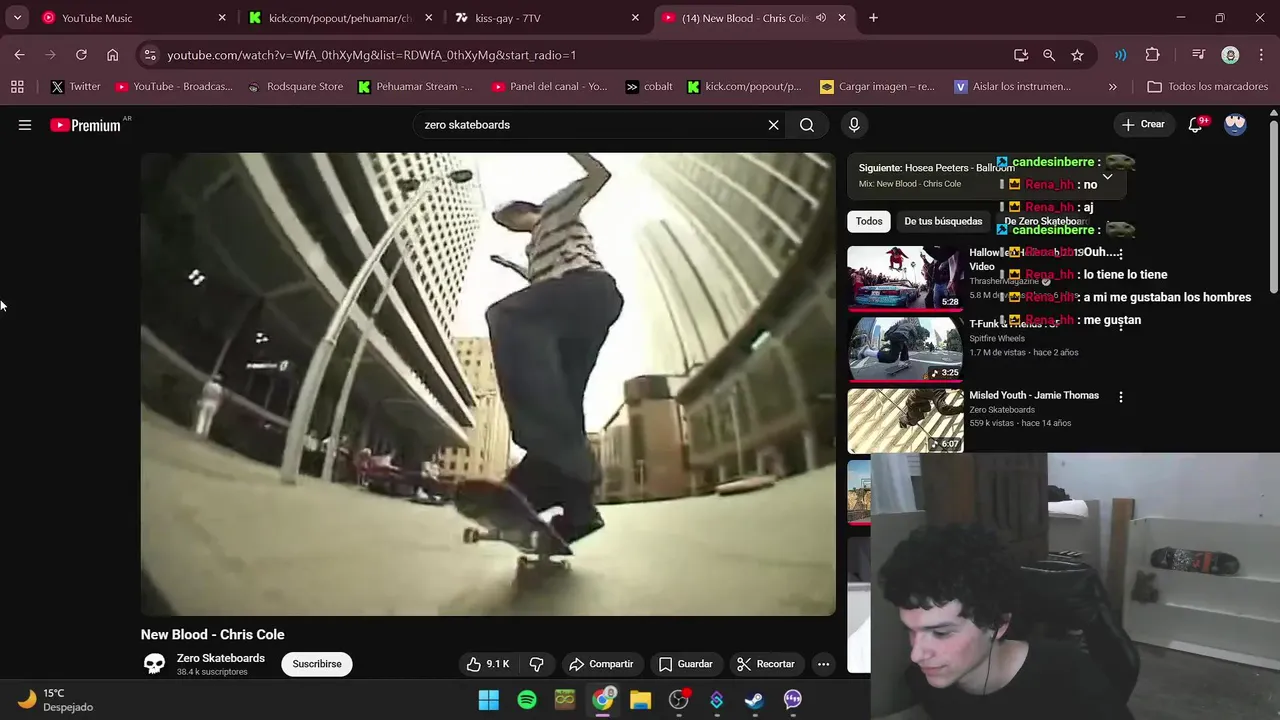Clip the video with Recortar
Viewport: 1280px width, 720px height.
766,664
